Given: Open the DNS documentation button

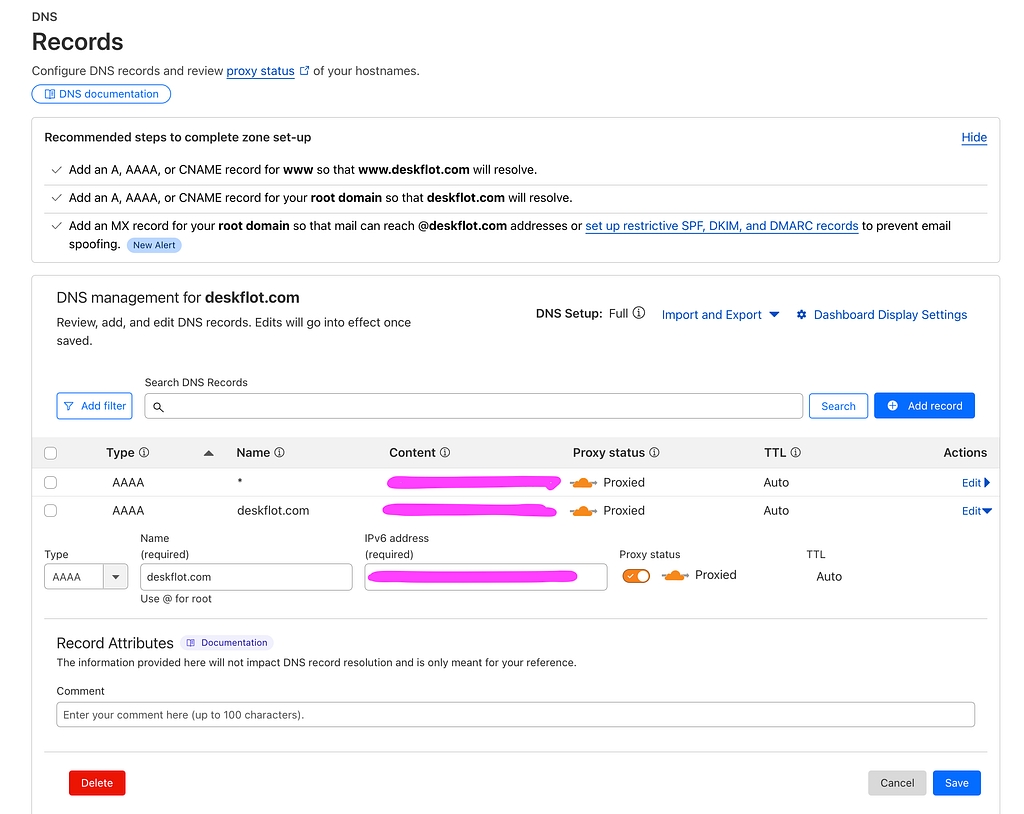Looking at the screenshot, I should [x=101, y=94].
